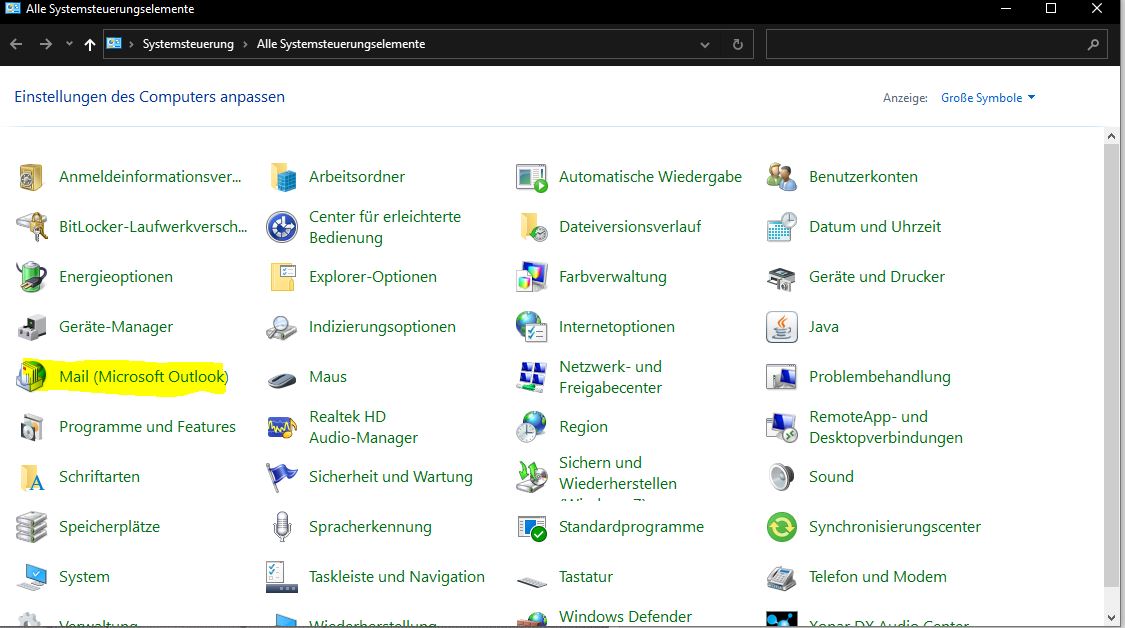Open the Dateiversionsverlauf icon

click(533, 227)
